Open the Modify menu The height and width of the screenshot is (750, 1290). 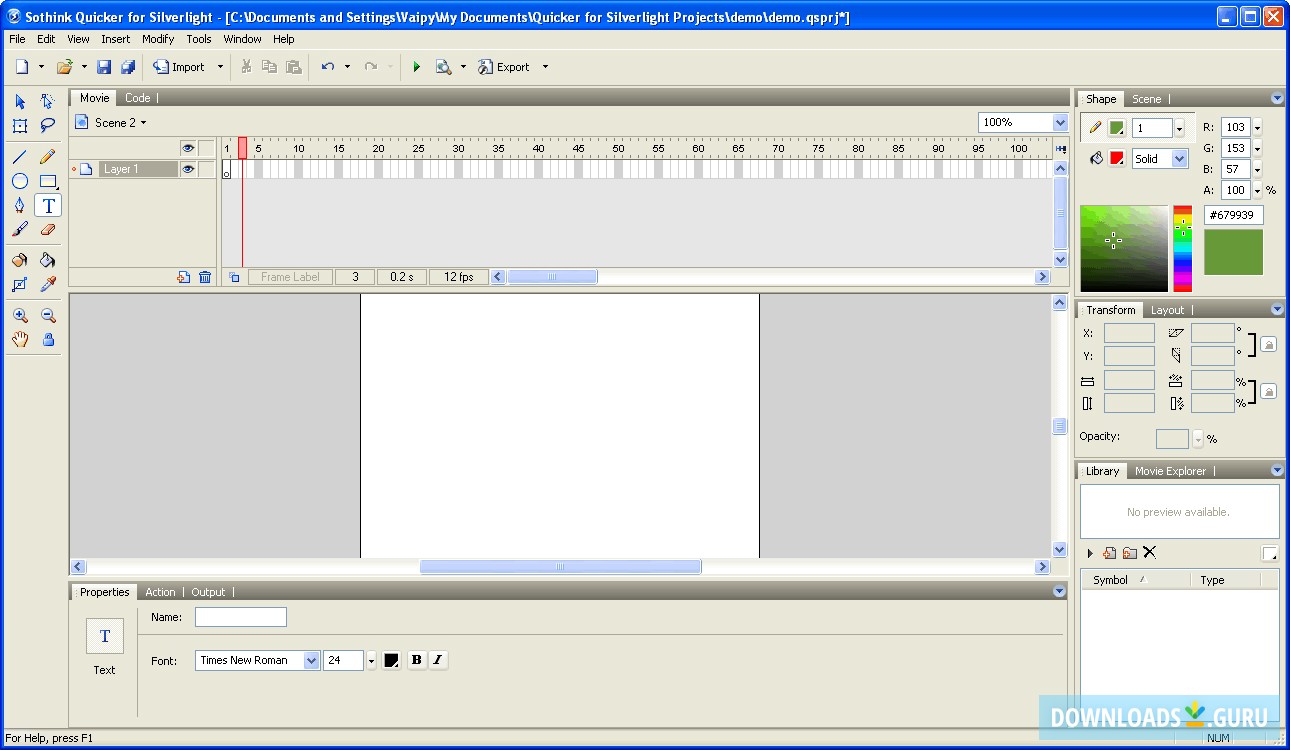point(158,39)
